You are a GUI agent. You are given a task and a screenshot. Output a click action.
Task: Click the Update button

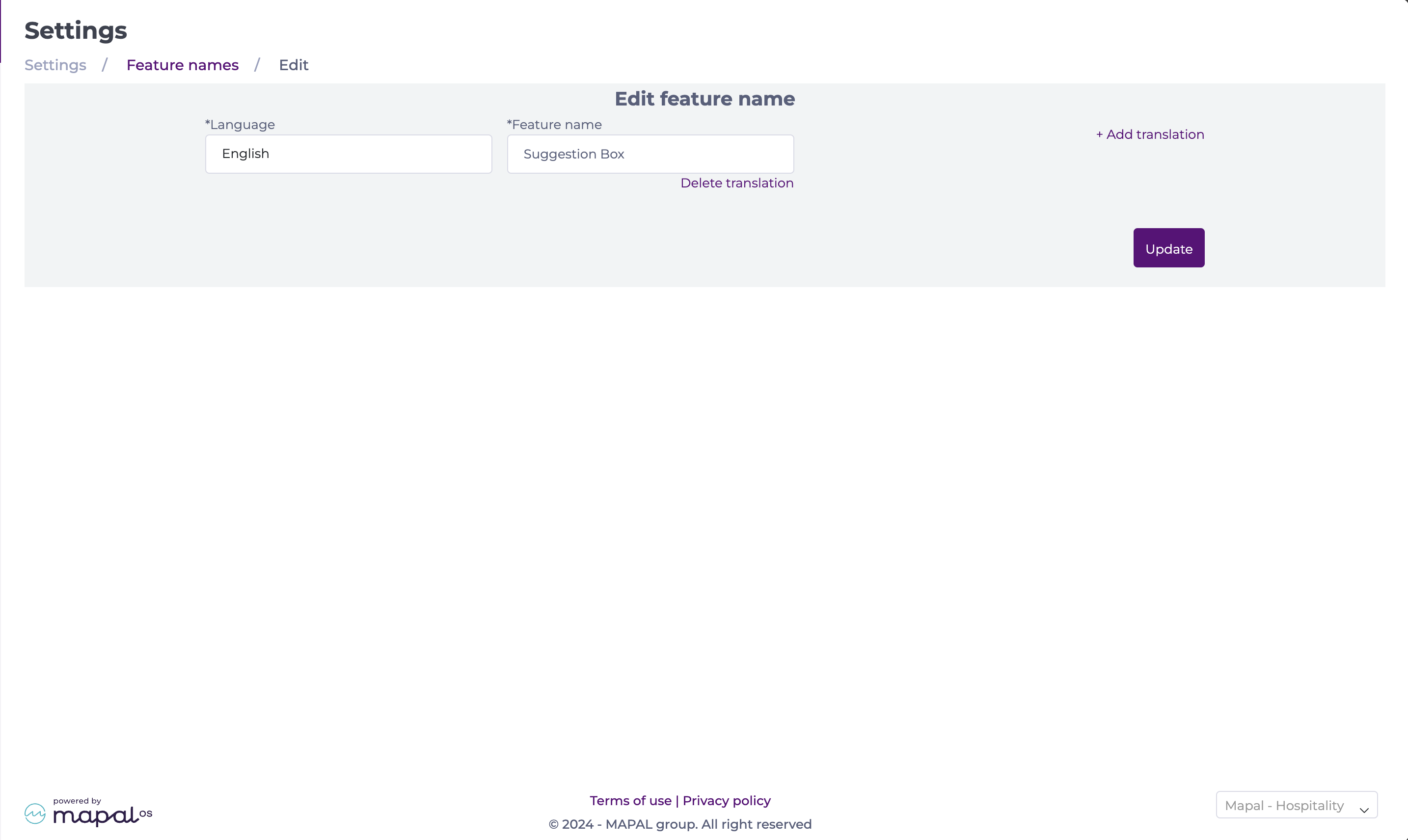pyautogui.click(x=1168, y=248)
